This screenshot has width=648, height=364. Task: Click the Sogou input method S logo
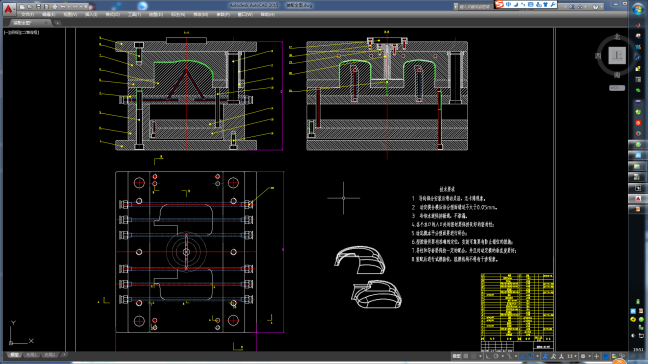(x=499, y=4)
